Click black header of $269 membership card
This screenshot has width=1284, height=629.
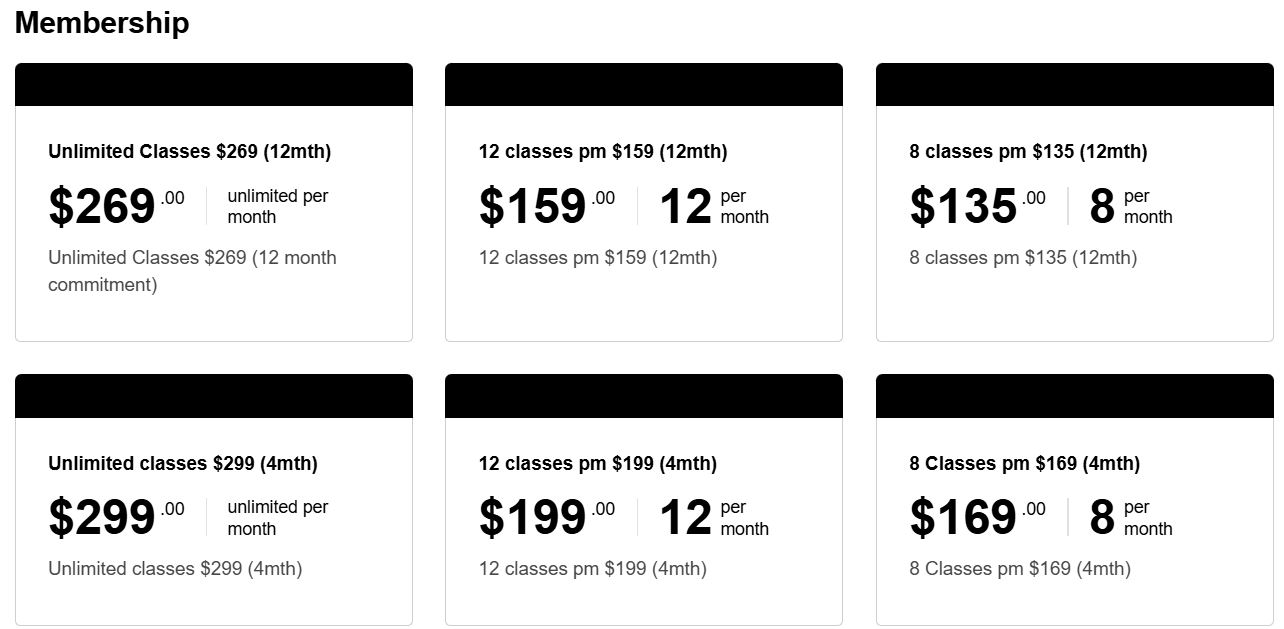pyautogui.click(x=214, y=85)
